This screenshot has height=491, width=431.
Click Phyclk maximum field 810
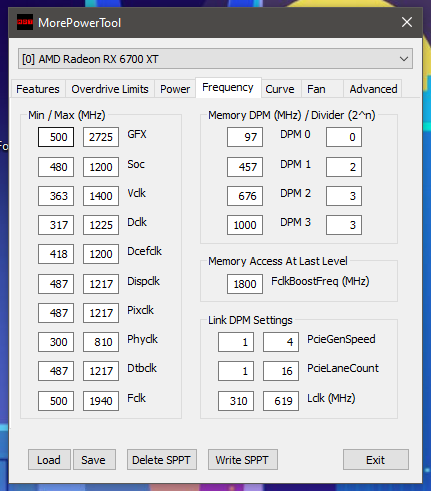pyautogui.click(x=101, y=342)
